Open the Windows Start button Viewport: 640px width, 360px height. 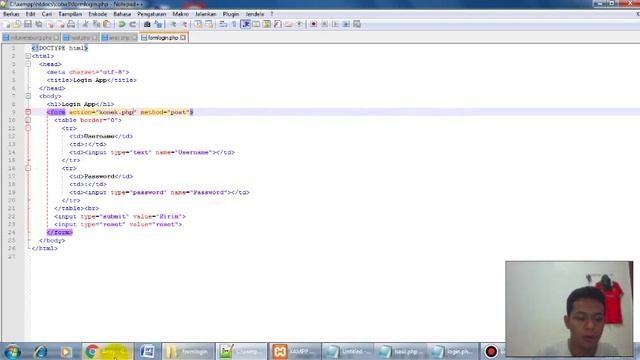point(12,351)
